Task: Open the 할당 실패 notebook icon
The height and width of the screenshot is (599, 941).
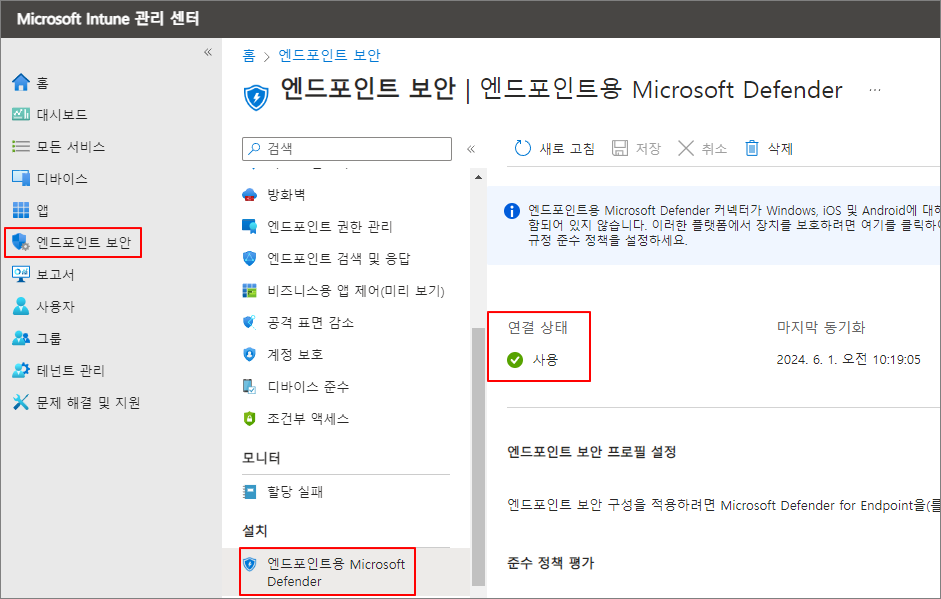Action: pyautogui.click(x=250, y=492)
